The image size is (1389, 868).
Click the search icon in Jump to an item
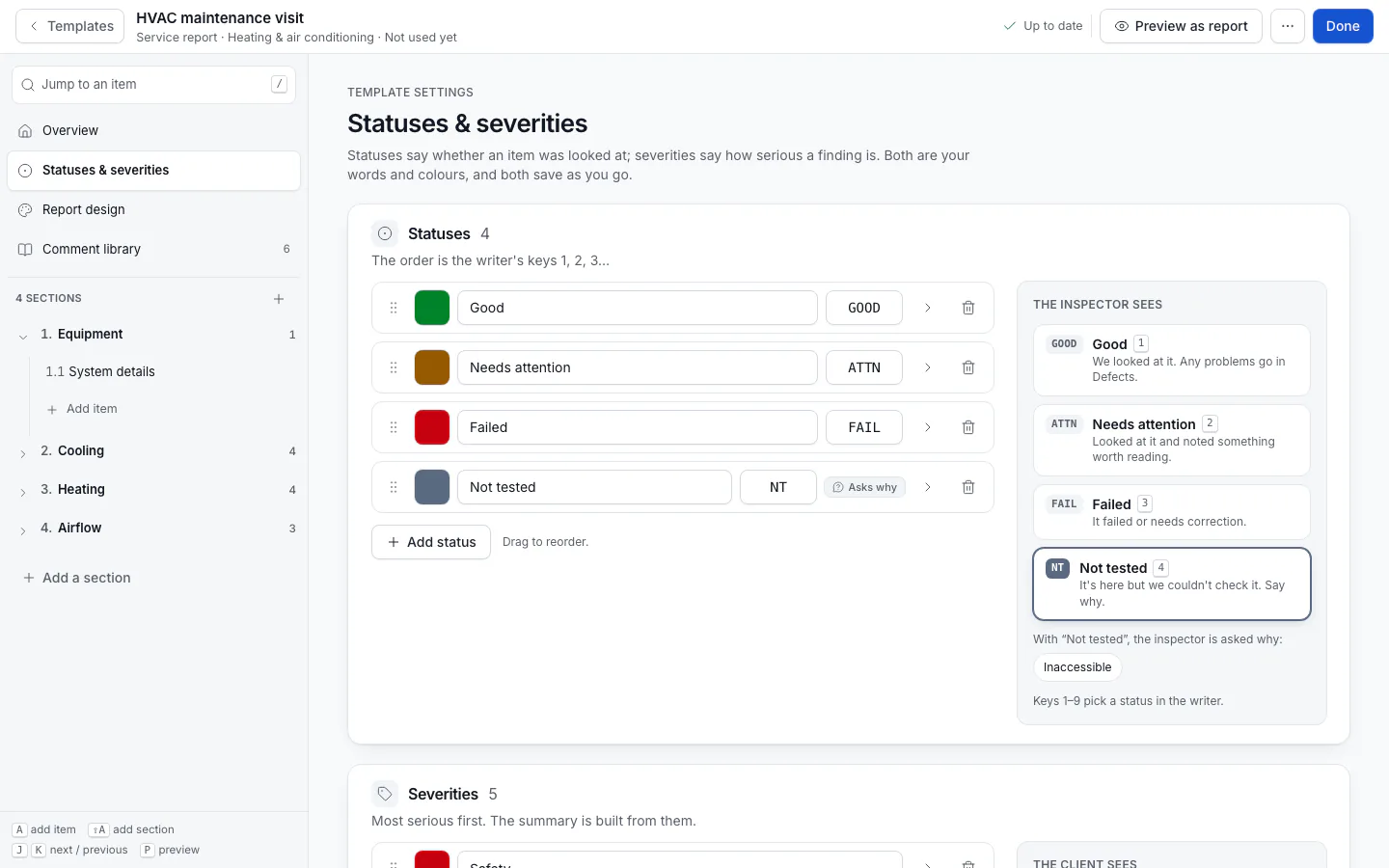(x=28, y=85)
